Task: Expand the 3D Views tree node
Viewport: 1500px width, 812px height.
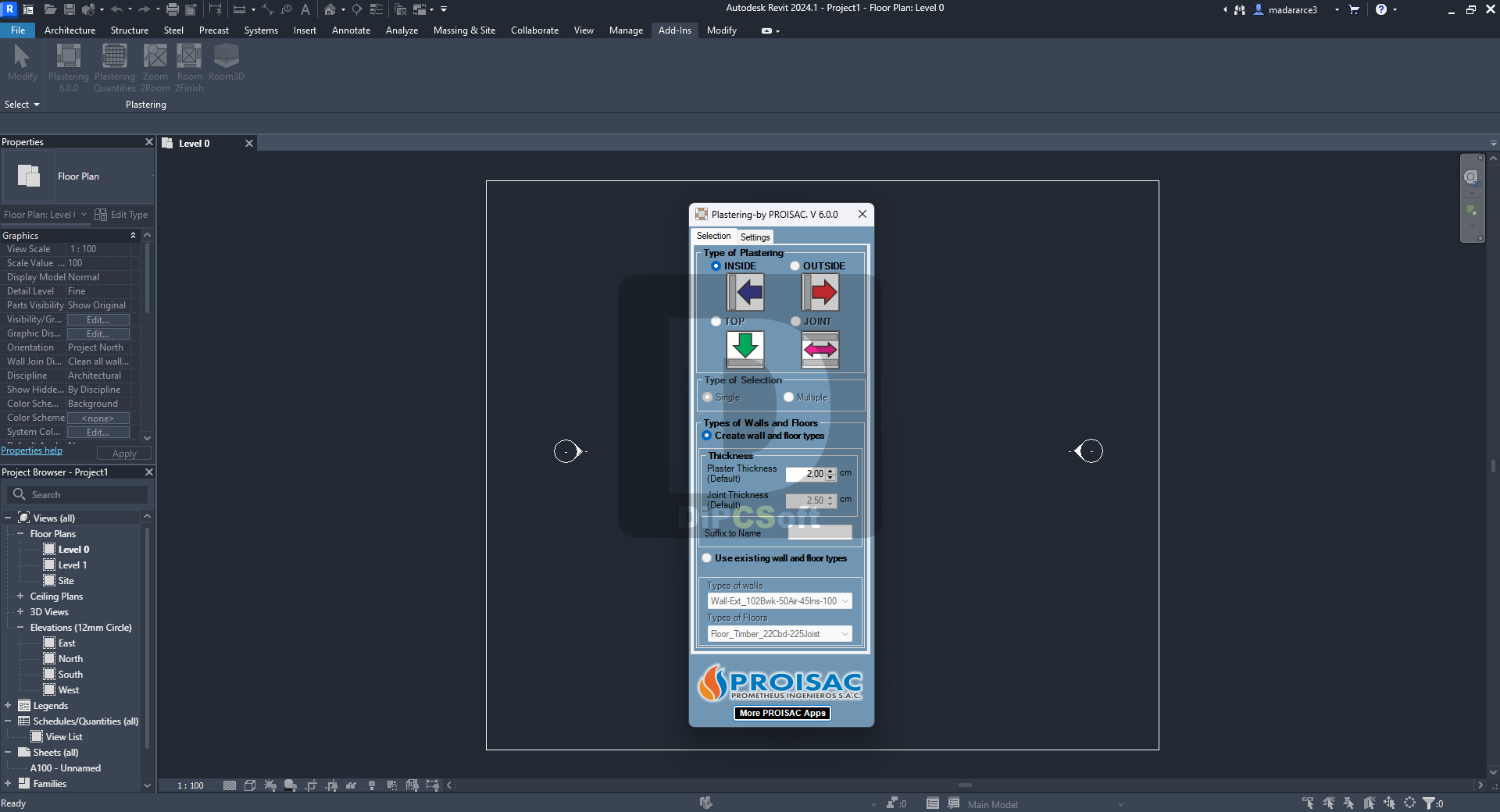Action: [20, 611]
